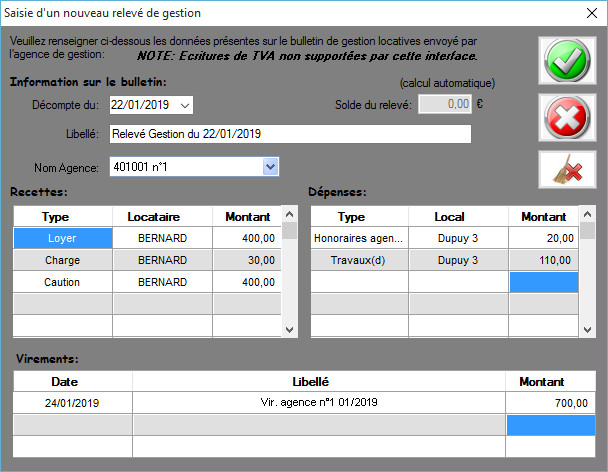Select the Loyer cell in Recettes
608x472 pixels.
pyautogui.click(x=62, y=238)
